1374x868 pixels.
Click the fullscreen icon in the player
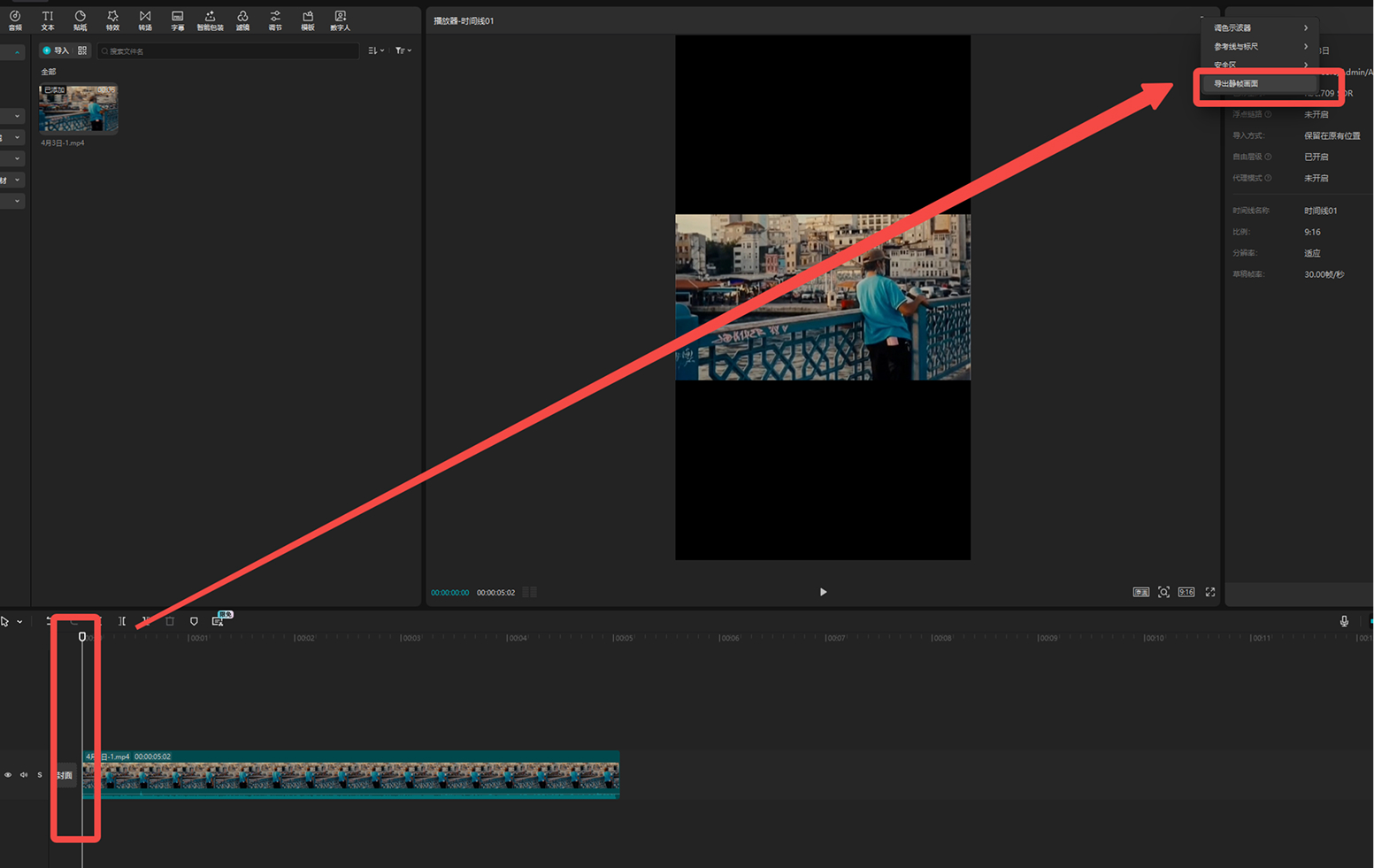click(1209, 592)
